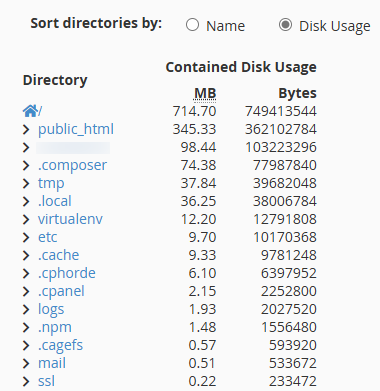
Task: Open the public_html directory link
Action: pos(76,130)
